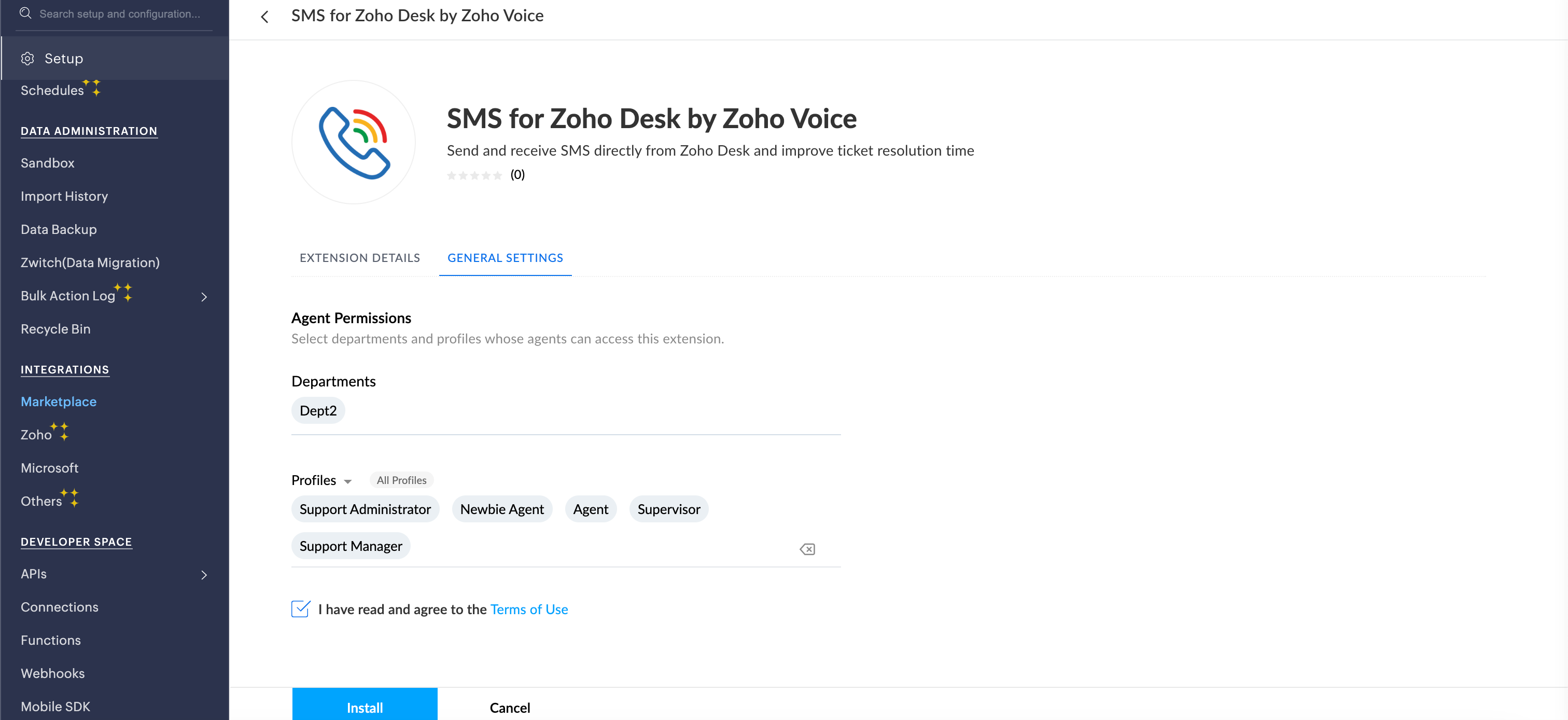Click the sparkle icon beside Schedules
Viewport: 1568px width, 720px height.
coord(92,87)
